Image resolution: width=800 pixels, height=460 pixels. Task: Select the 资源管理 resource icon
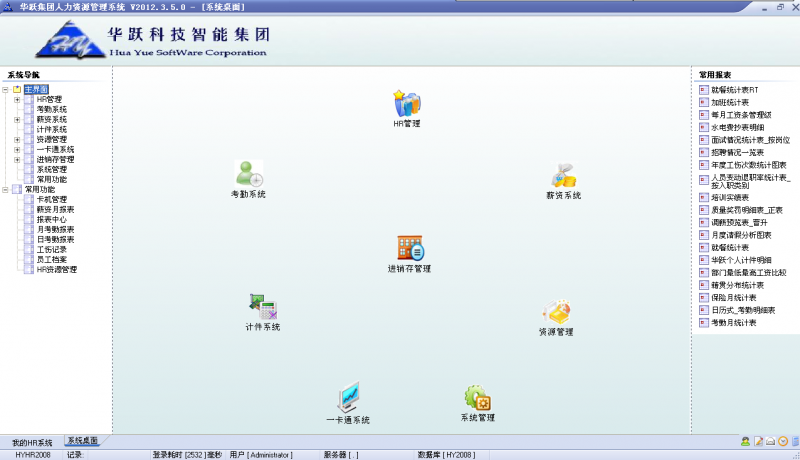[x=556, y=312]
